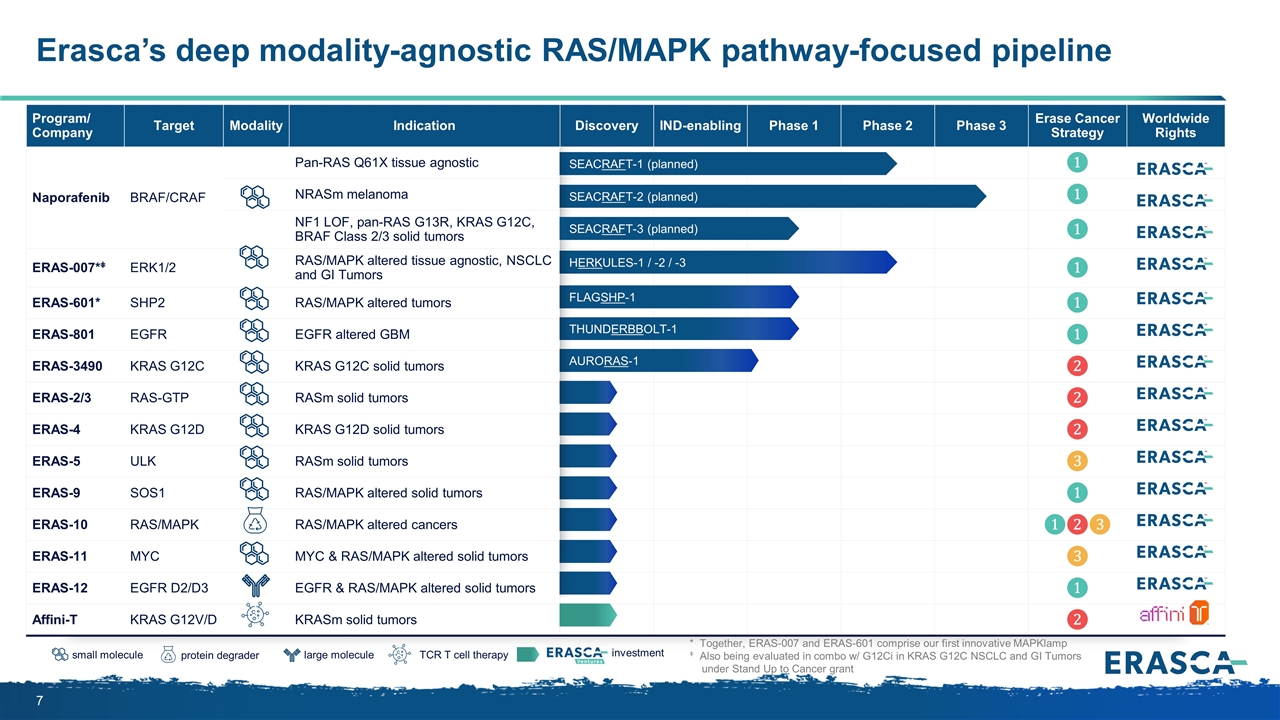Click the small molecule icon for ERAS-2/3
The height and width of the screenshot is (720, 1280).
pyautogui.click(x=256, y=395)
